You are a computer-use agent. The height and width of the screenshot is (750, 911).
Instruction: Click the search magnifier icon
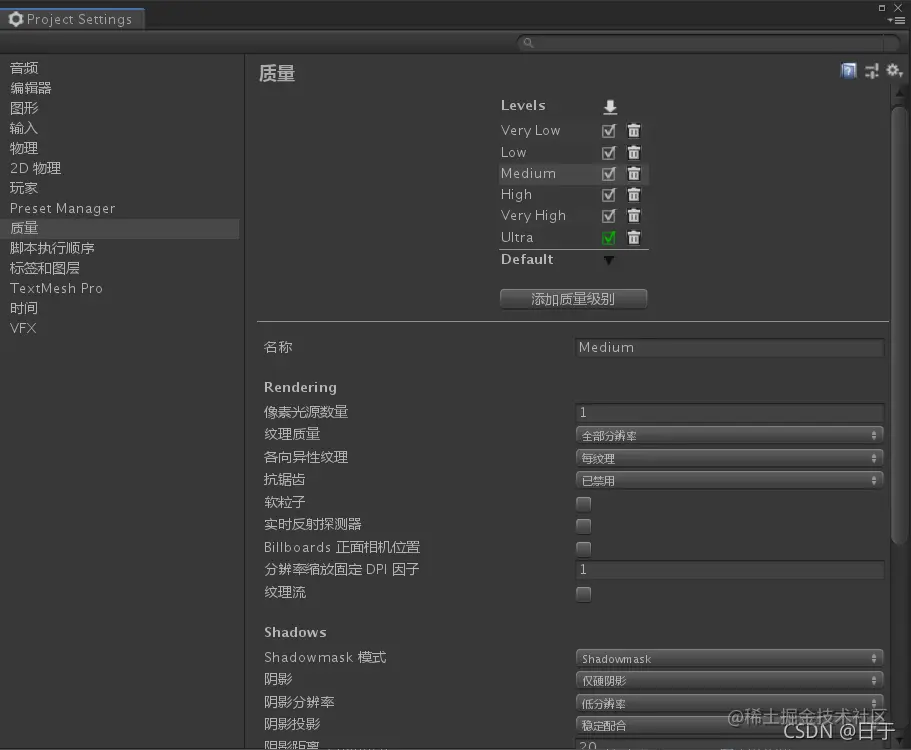[x=528, y=42]
